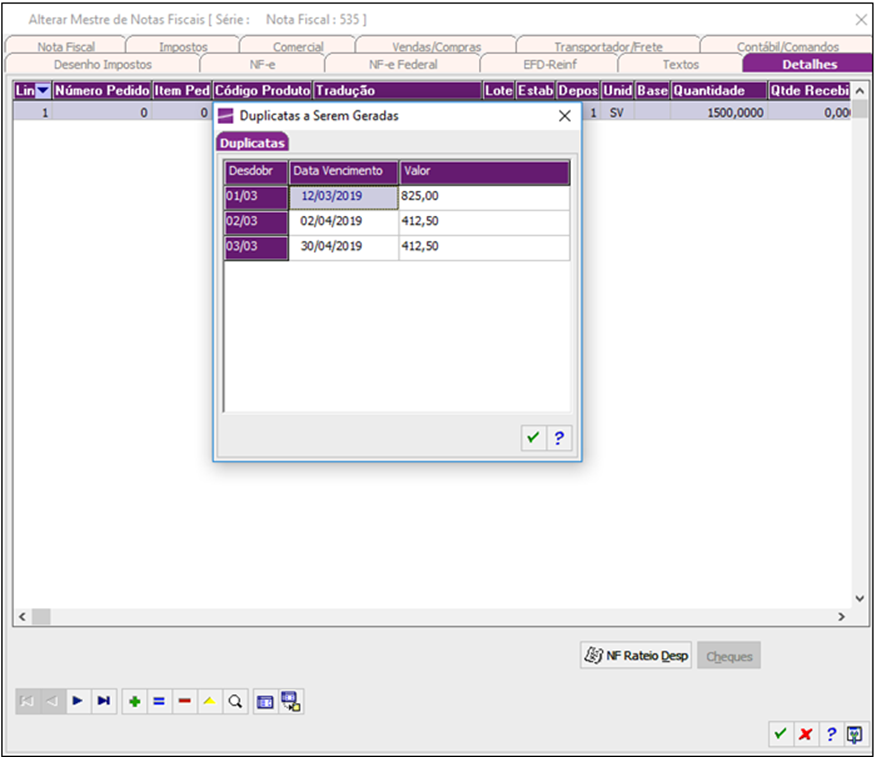Open help in main window bottom bar
This screenshot has height=757, width=876.
[x=831, y=734]
